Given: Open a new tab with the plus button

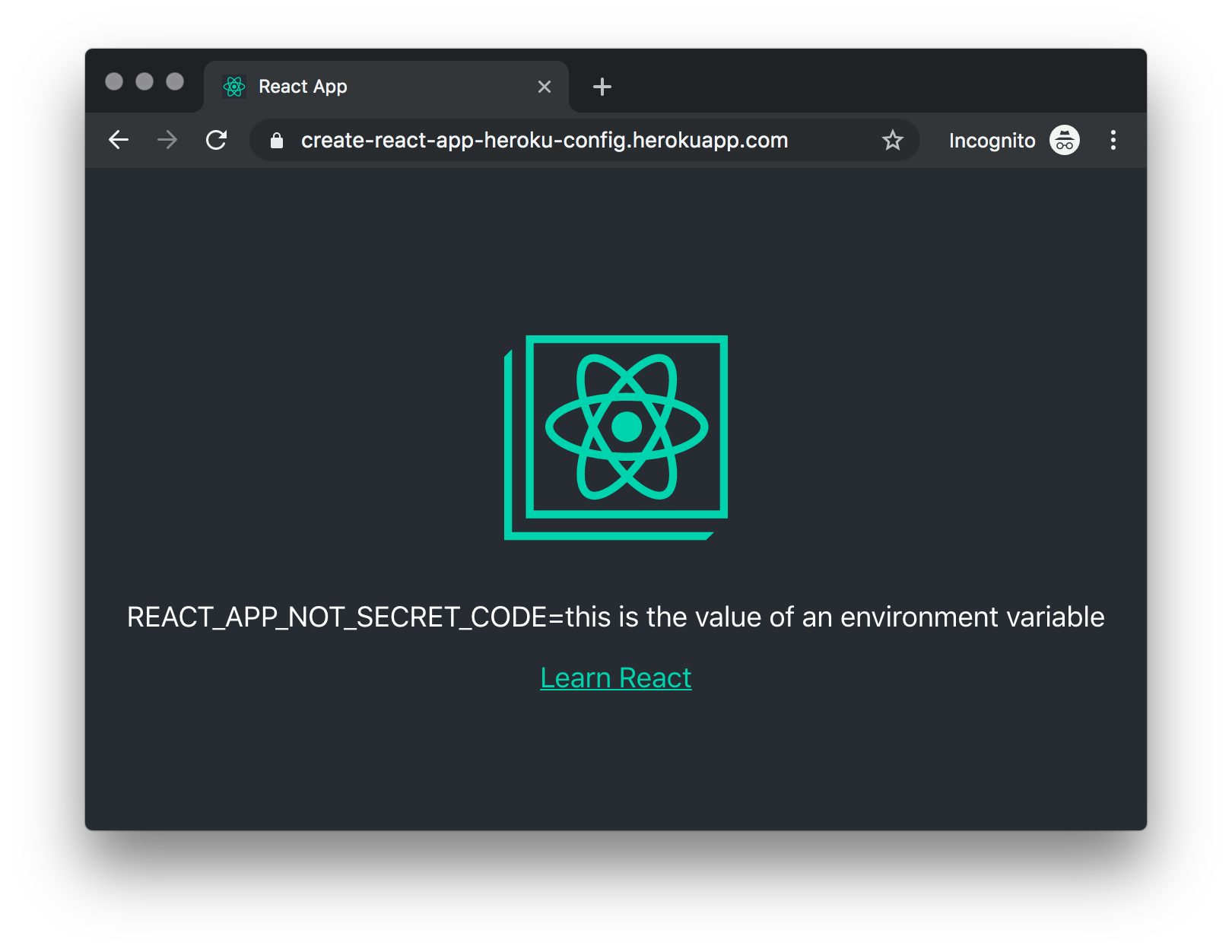Looking at the screenshot, I should (x=602, y=87).
